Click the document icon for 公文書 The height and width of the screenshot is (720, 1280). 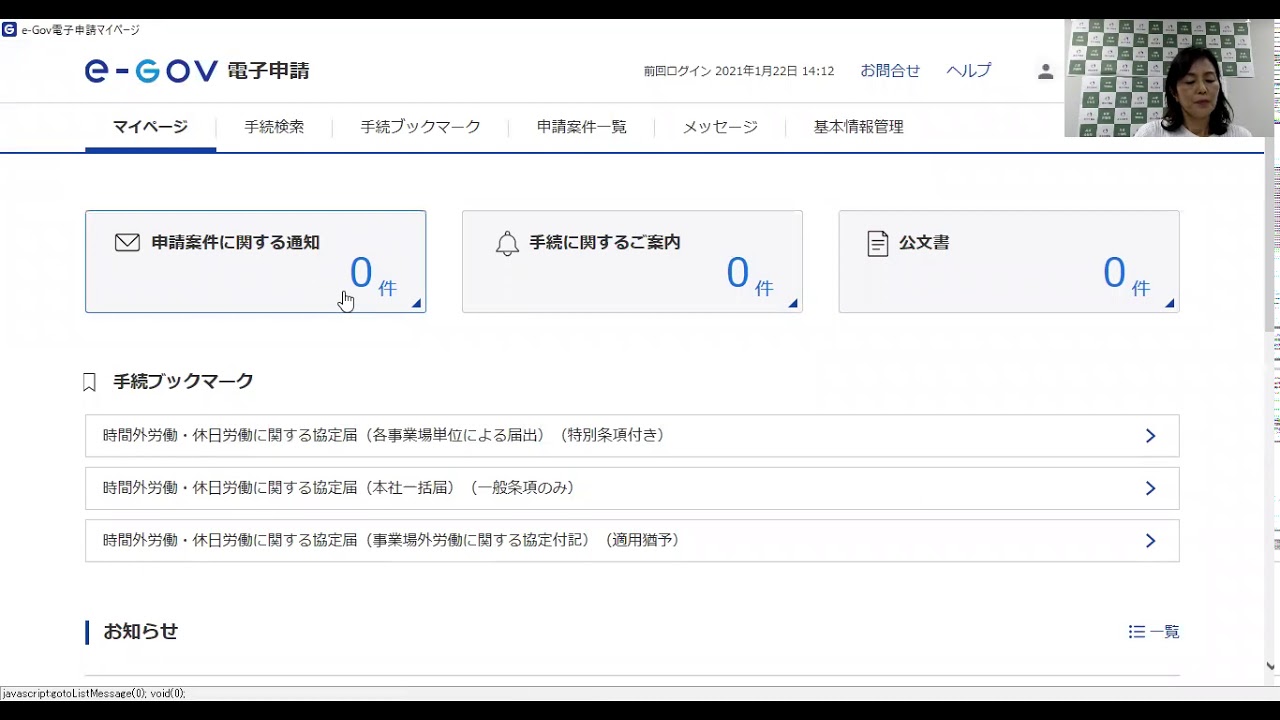(878, 243)
